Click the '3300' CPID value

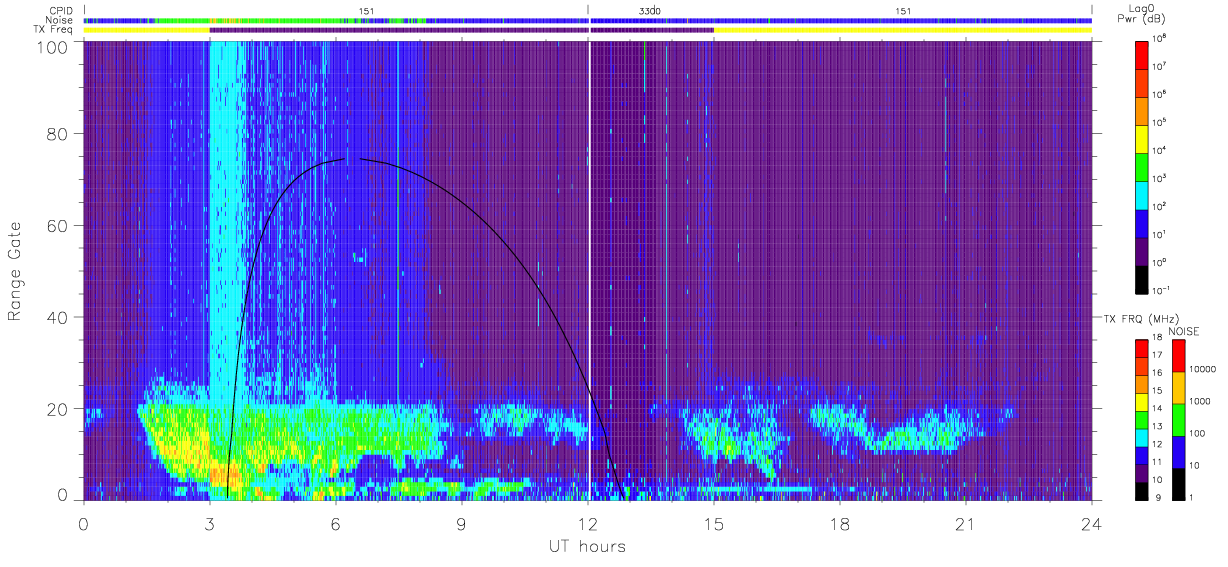pos(650,11)
